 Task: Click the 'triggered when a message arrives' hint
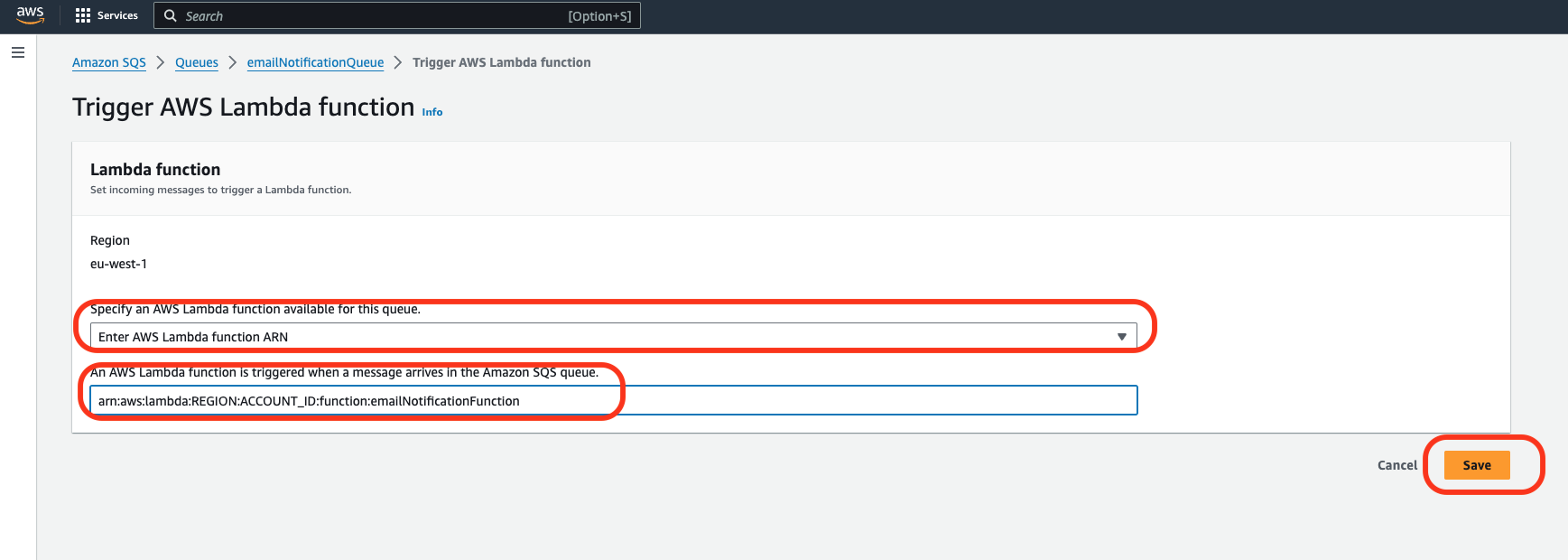(x=344, y=372)
